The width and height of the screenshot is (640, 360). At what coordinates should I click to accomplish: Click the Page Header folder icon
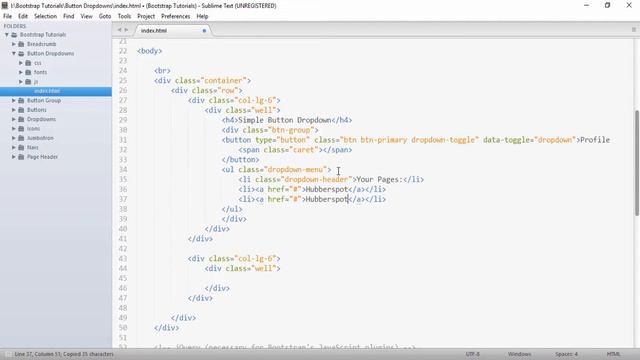(x=21, y=157)
